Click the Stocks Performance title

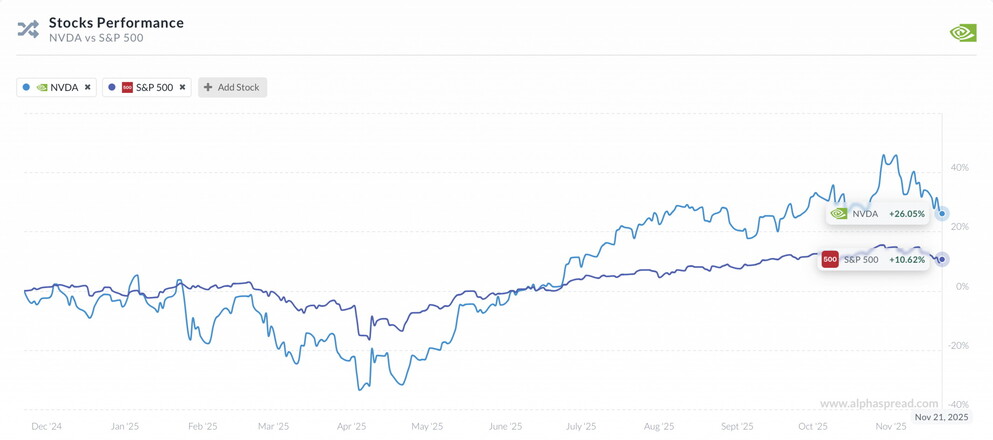pos(116,22)
